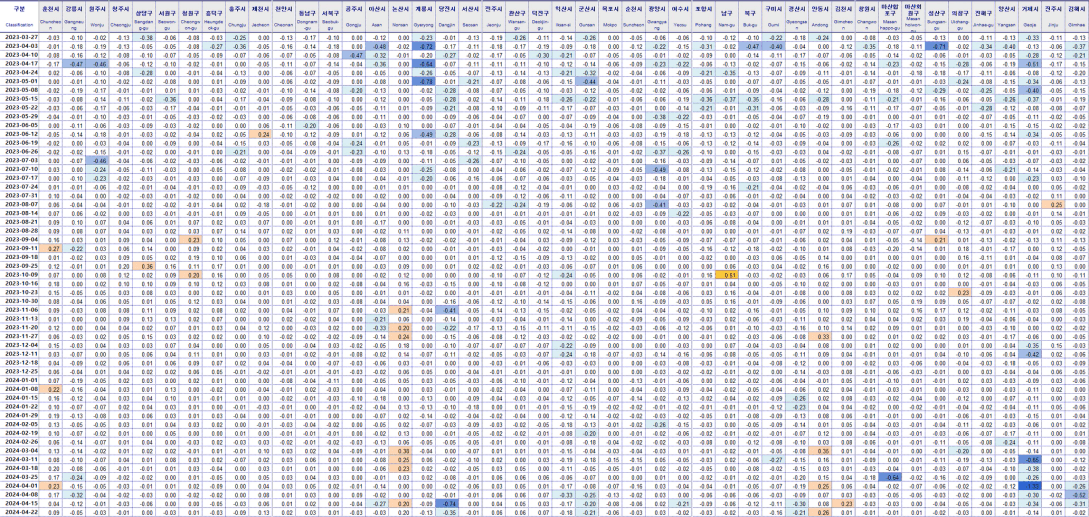Click the Pohang column header
This screenshot has height=517, width=1089.
[704, 17]
